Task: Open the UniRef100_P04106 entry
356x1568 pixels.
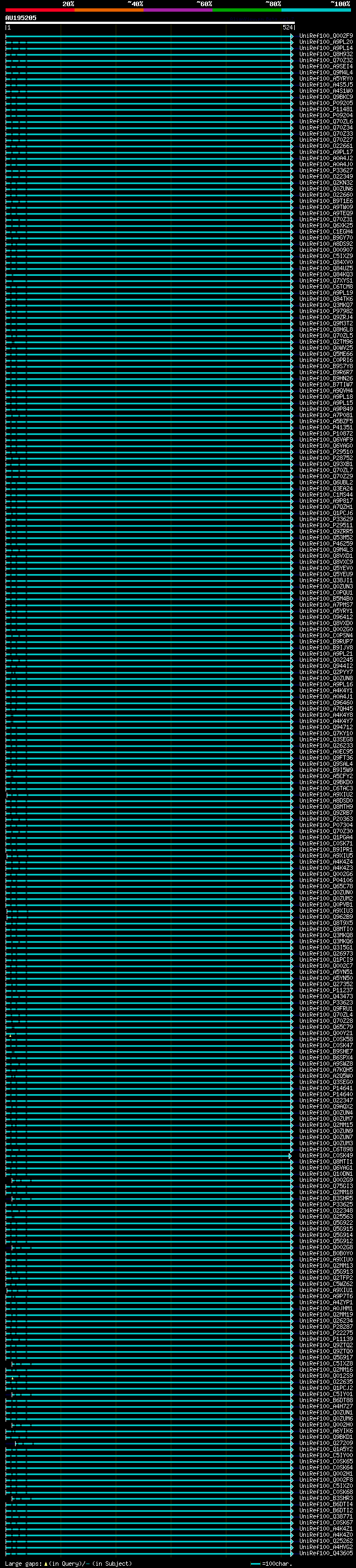Action: [x=325, y=880]
